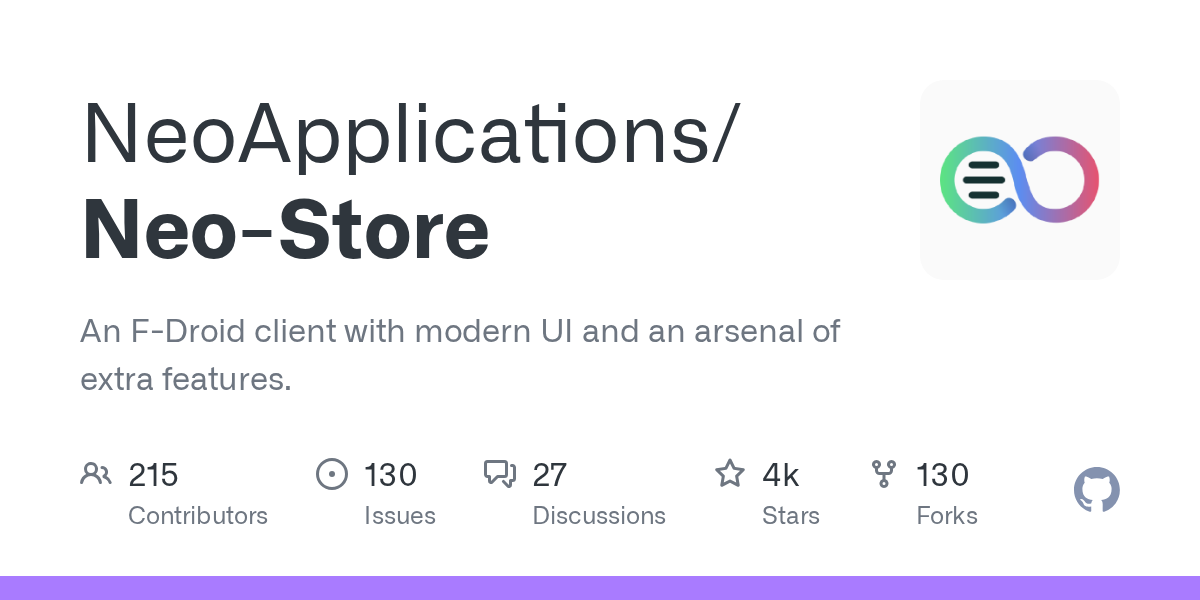Open the Neo-Store repository title

pyautogui.click(x=286, y=230)
